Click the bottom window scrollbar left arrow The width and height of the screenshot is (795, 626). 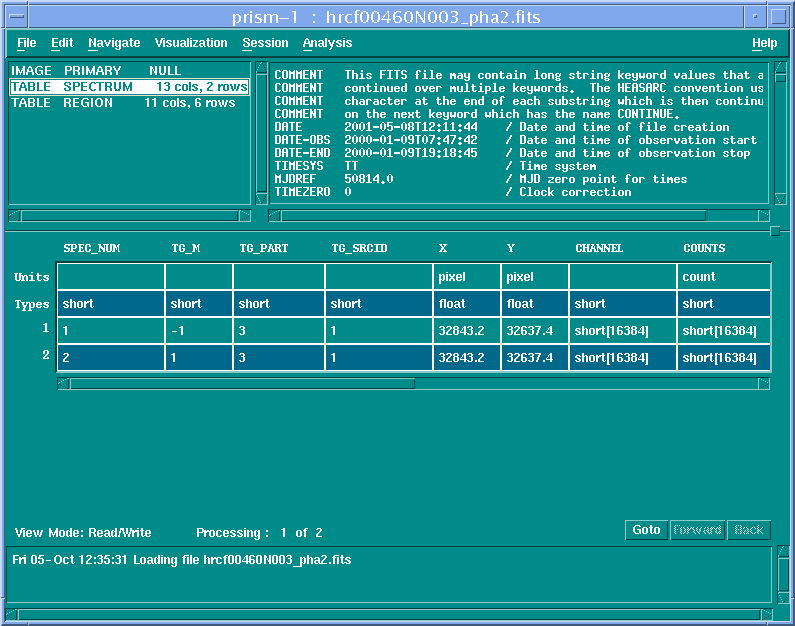(11, 615)
